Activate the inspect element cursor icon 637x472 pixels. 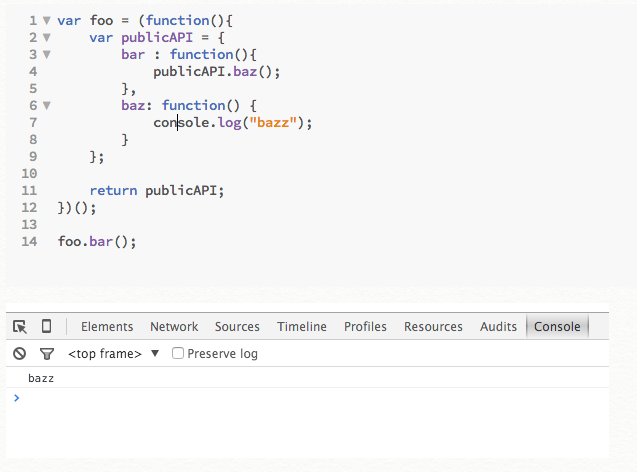[20, 327]
